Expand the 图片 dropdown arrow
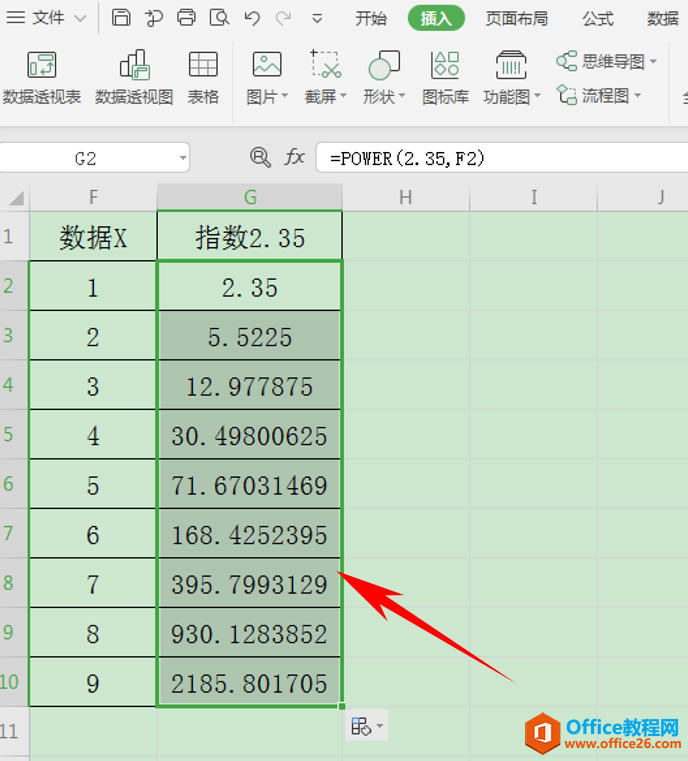This screenshot has height=761, width=688. pos(285,96)
